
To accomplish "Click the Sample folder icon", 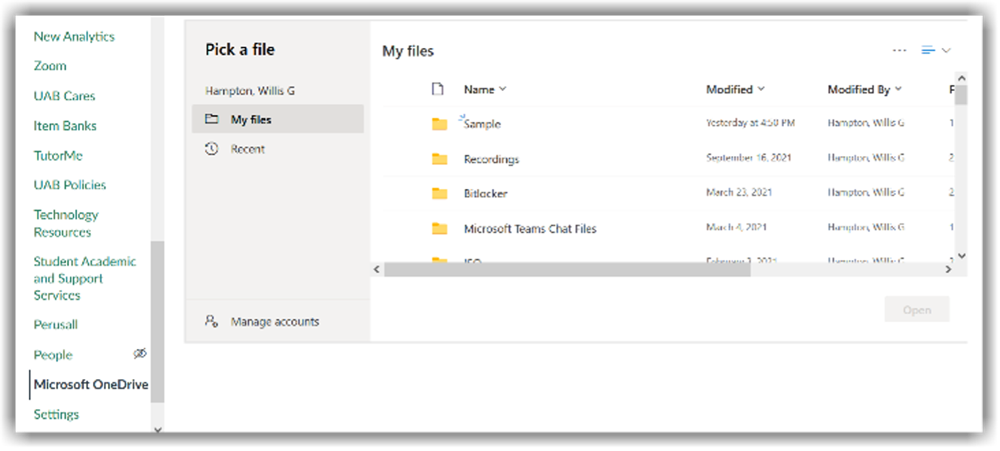I will tap(439, 124).
